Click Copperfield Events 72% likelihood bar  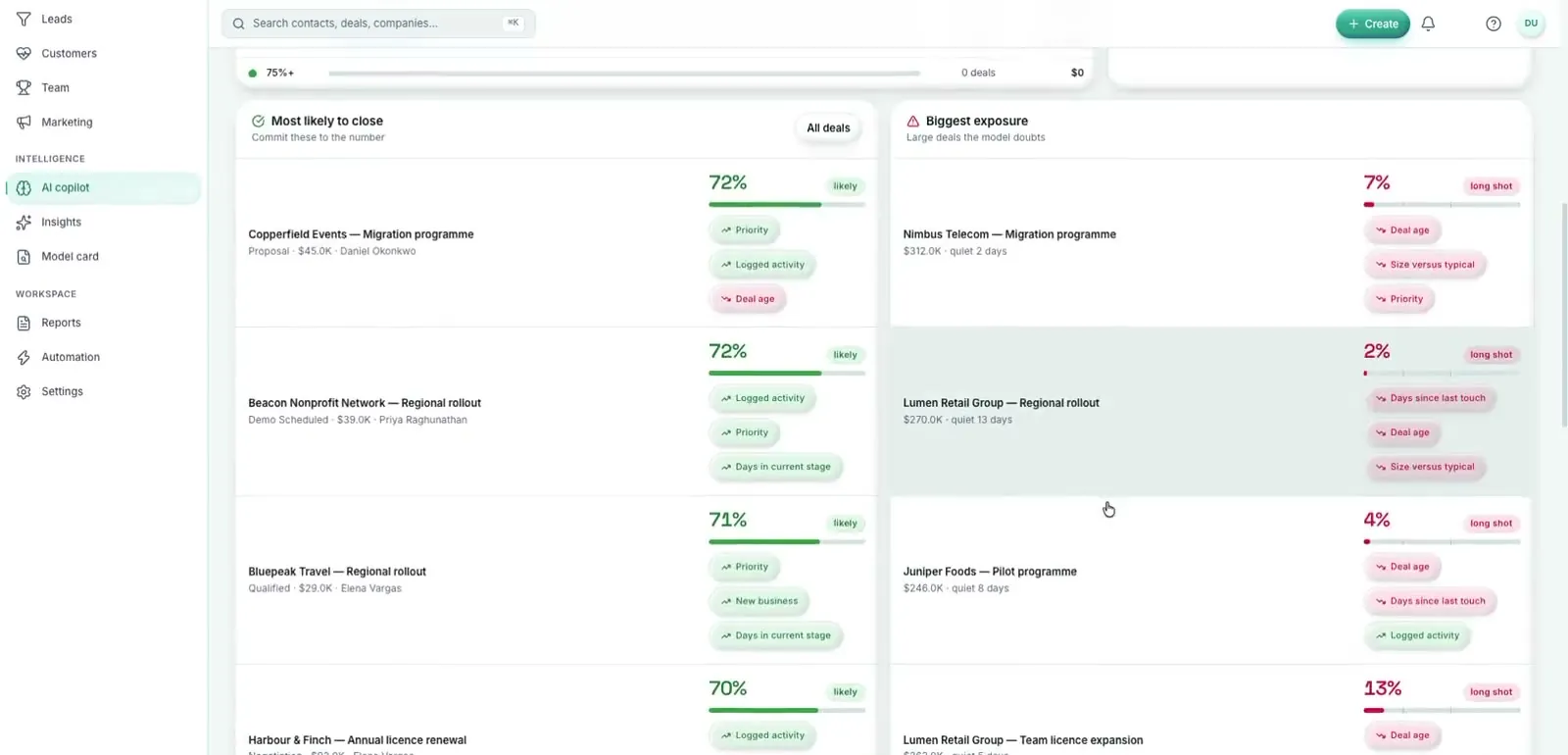[787, 204]
